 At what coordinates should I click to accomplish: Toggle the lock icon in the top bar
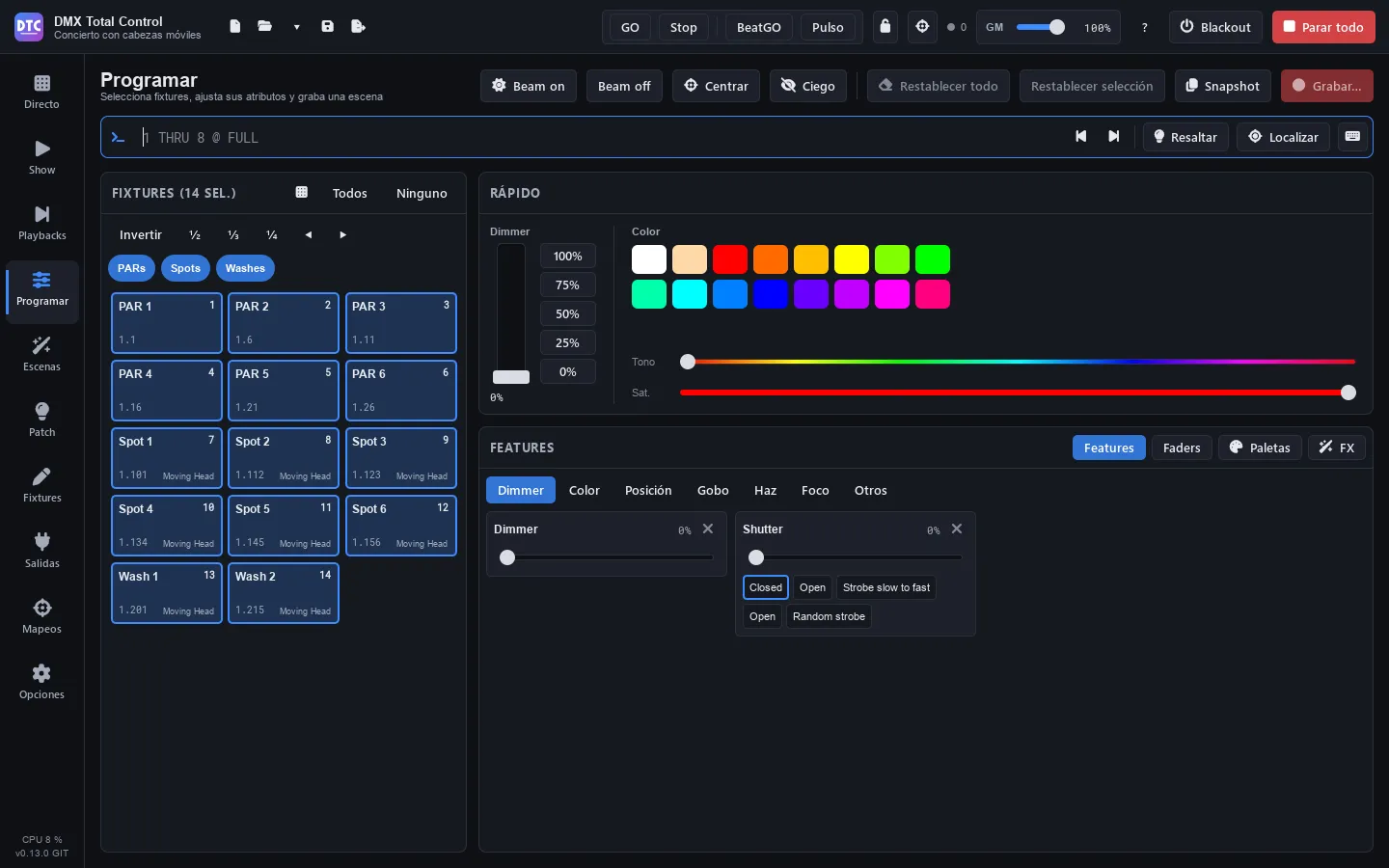(x=885, y=27)
